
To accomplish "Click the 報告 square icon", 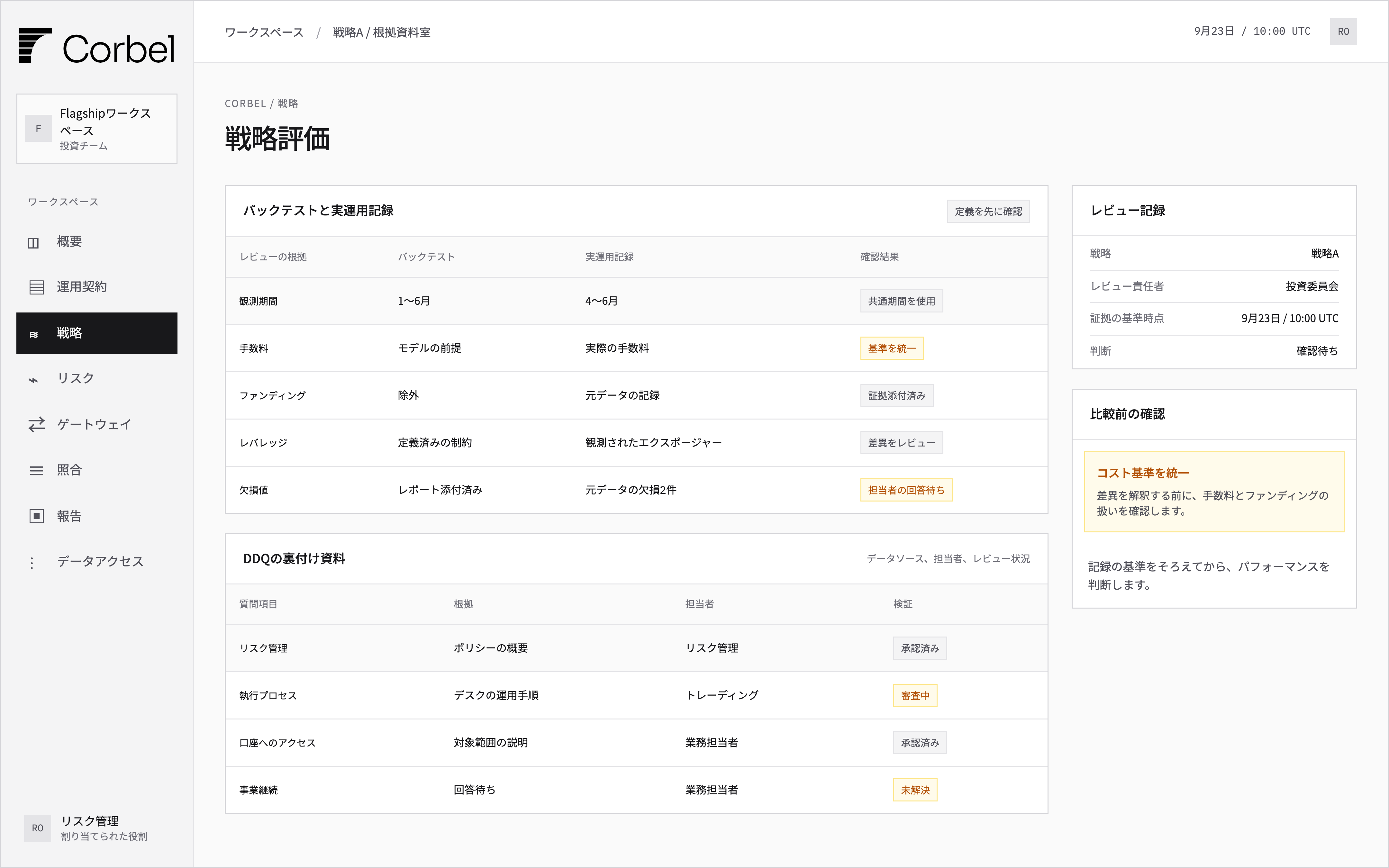I will [36, 516].
